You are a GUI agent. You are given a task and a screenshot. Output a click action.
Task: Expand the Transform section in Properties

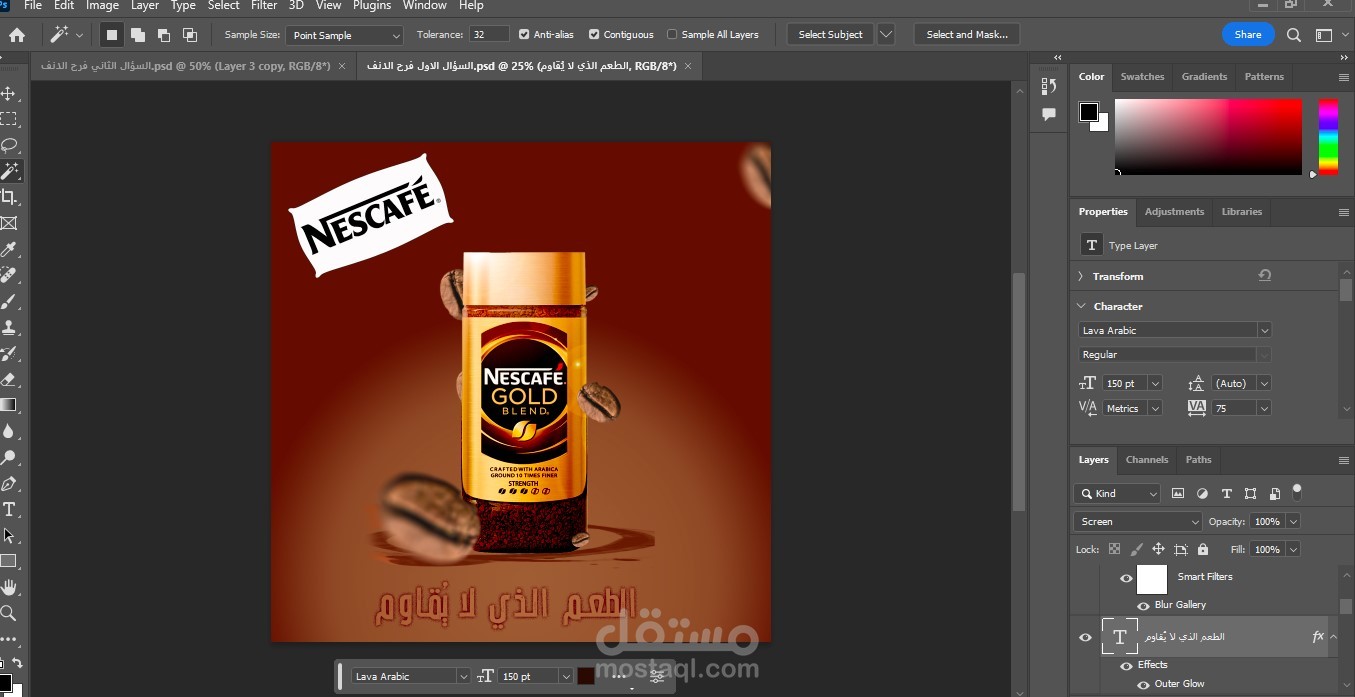[x=1081, y=276]
